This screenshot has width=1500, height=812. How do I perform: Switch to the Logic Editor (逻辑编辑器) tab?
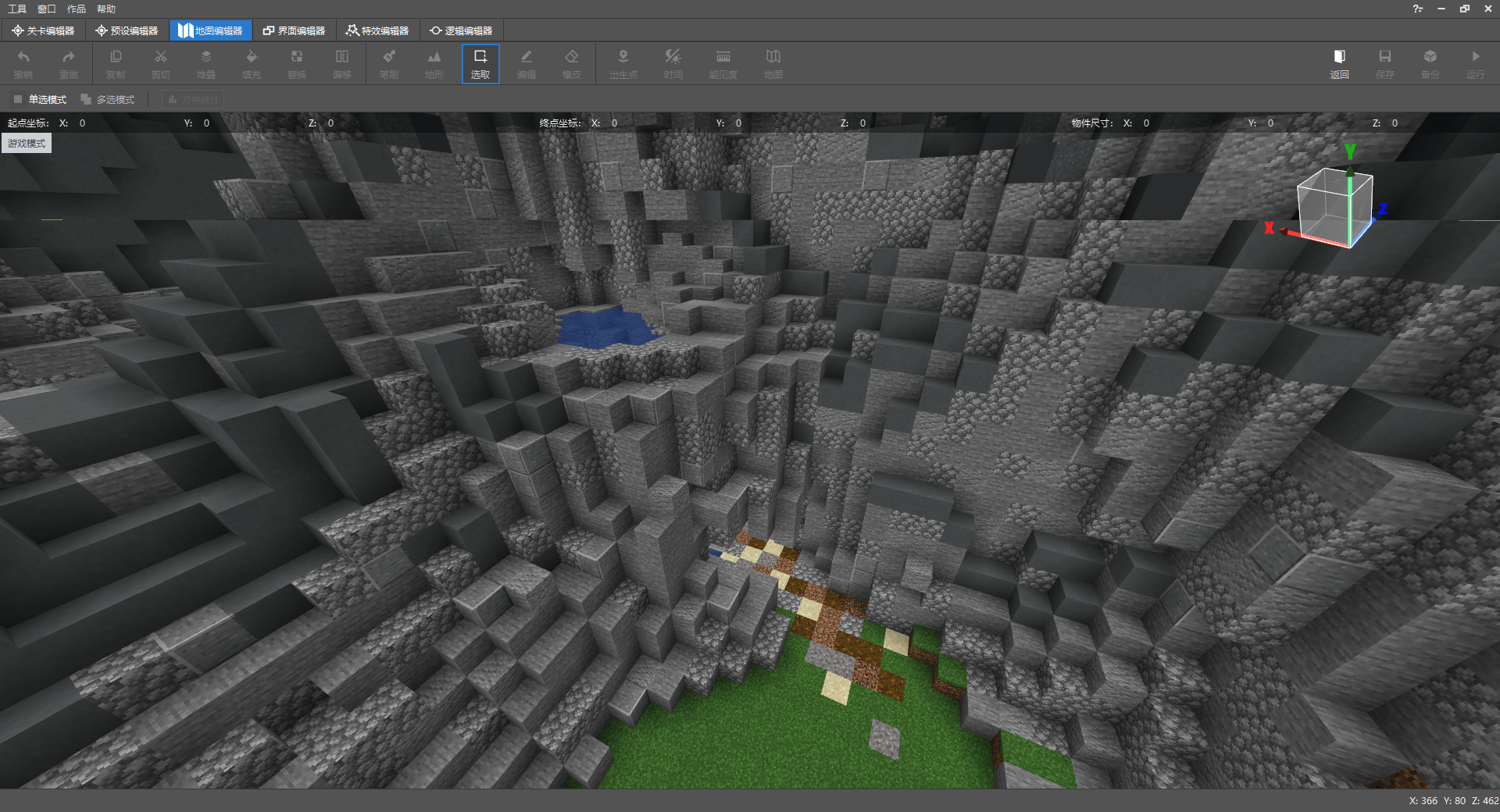(461, 30)
